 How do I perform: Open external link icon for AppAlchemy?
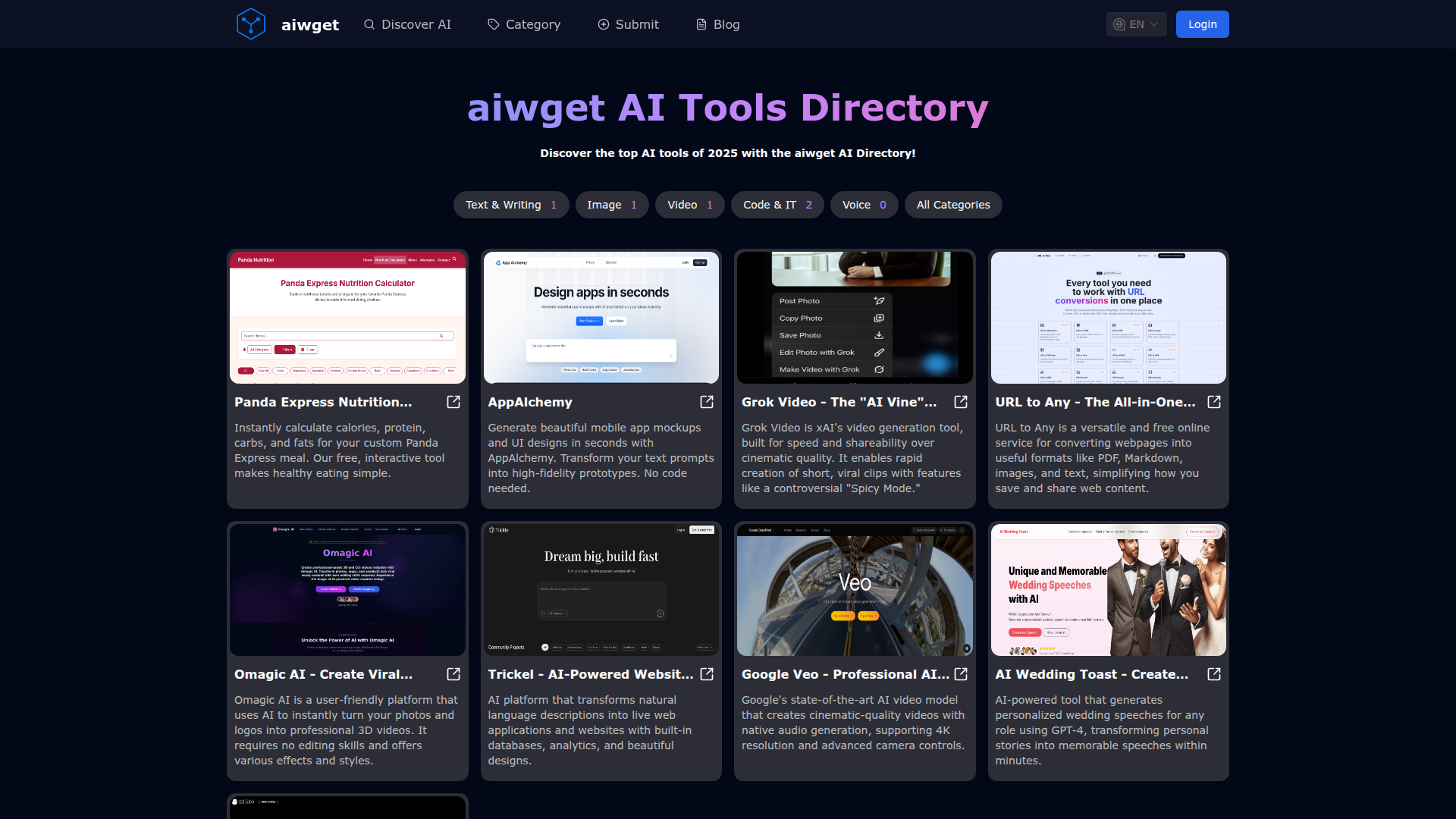point(707,402)
